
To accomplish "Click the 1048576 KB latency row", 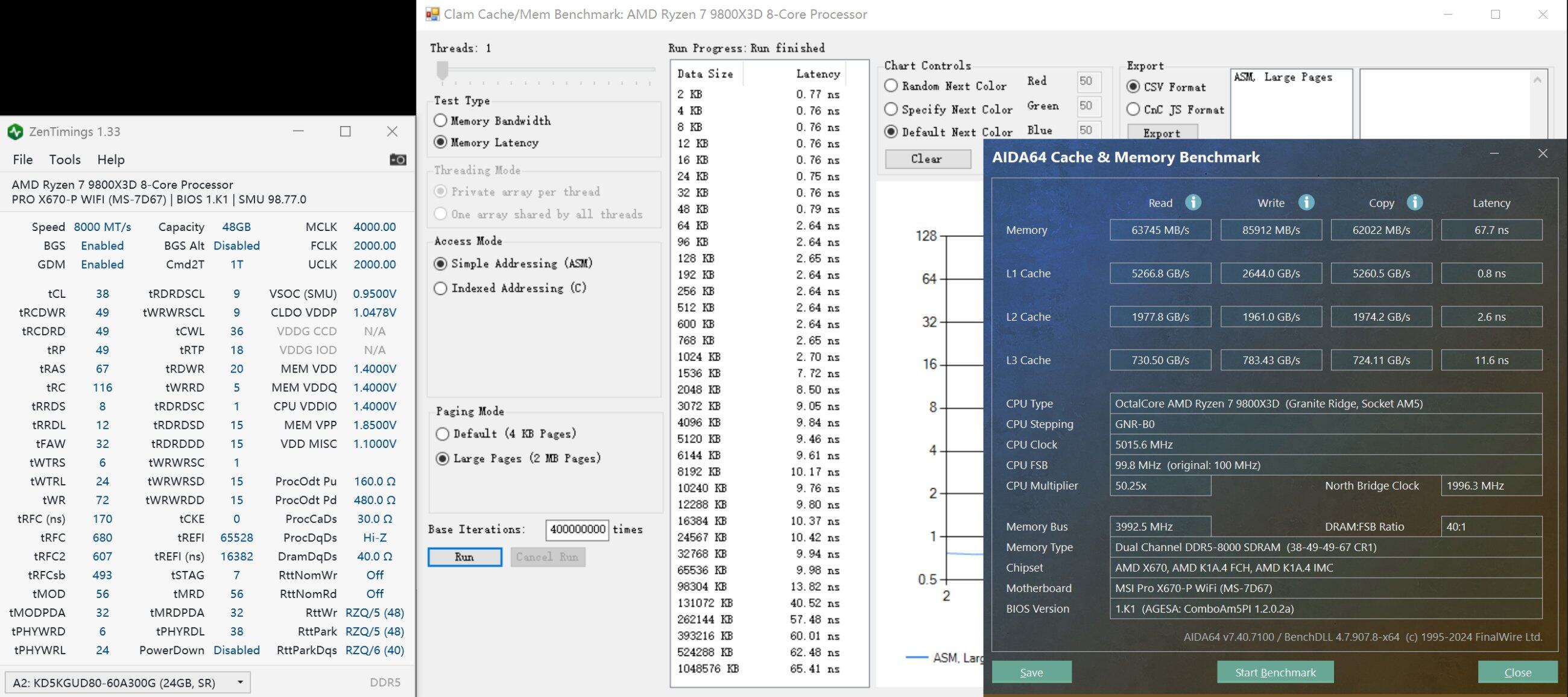I will [x=759, y=669].
